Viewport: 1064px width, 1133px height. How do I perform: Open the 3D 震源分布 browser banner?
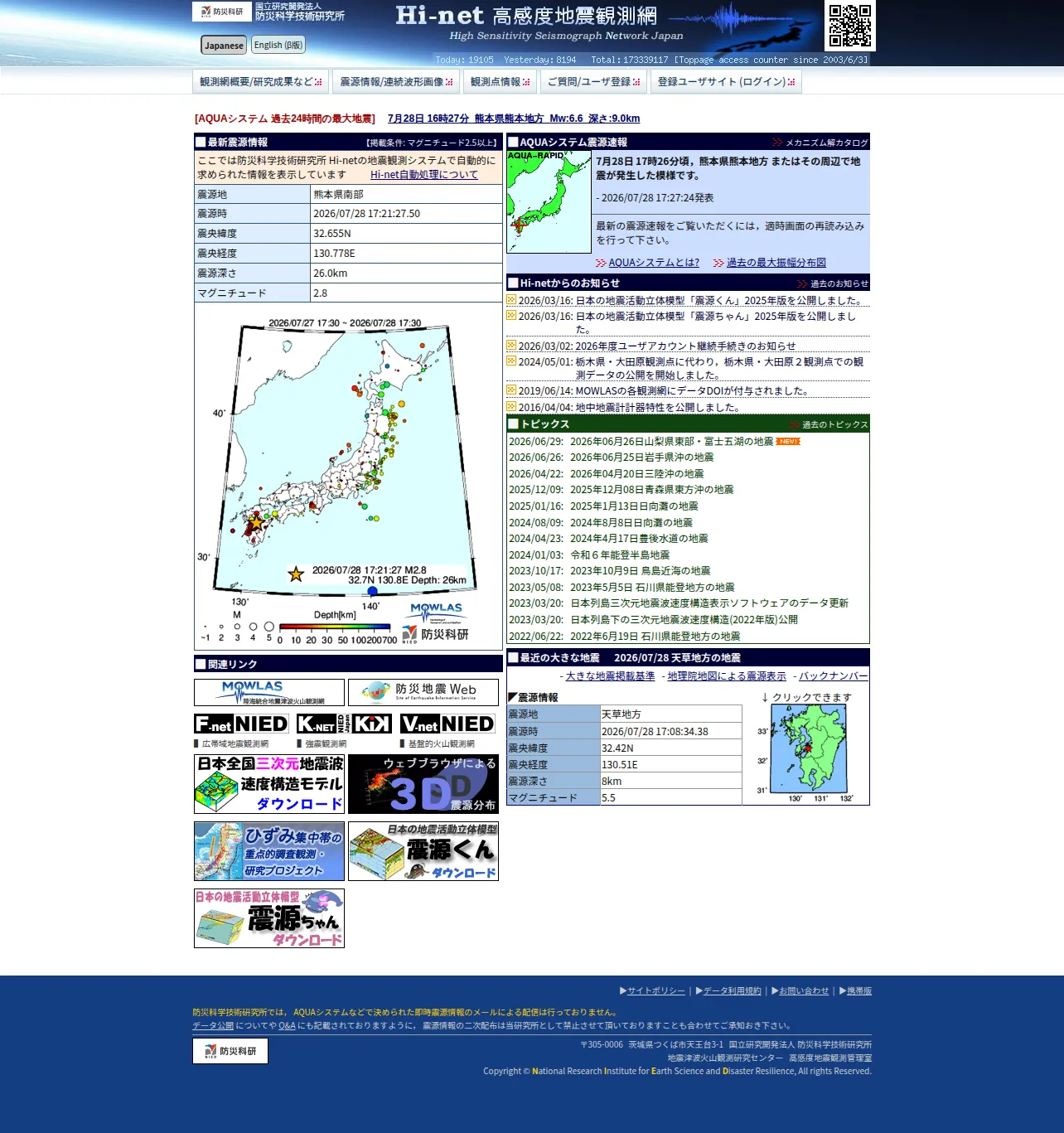(423, 784)
